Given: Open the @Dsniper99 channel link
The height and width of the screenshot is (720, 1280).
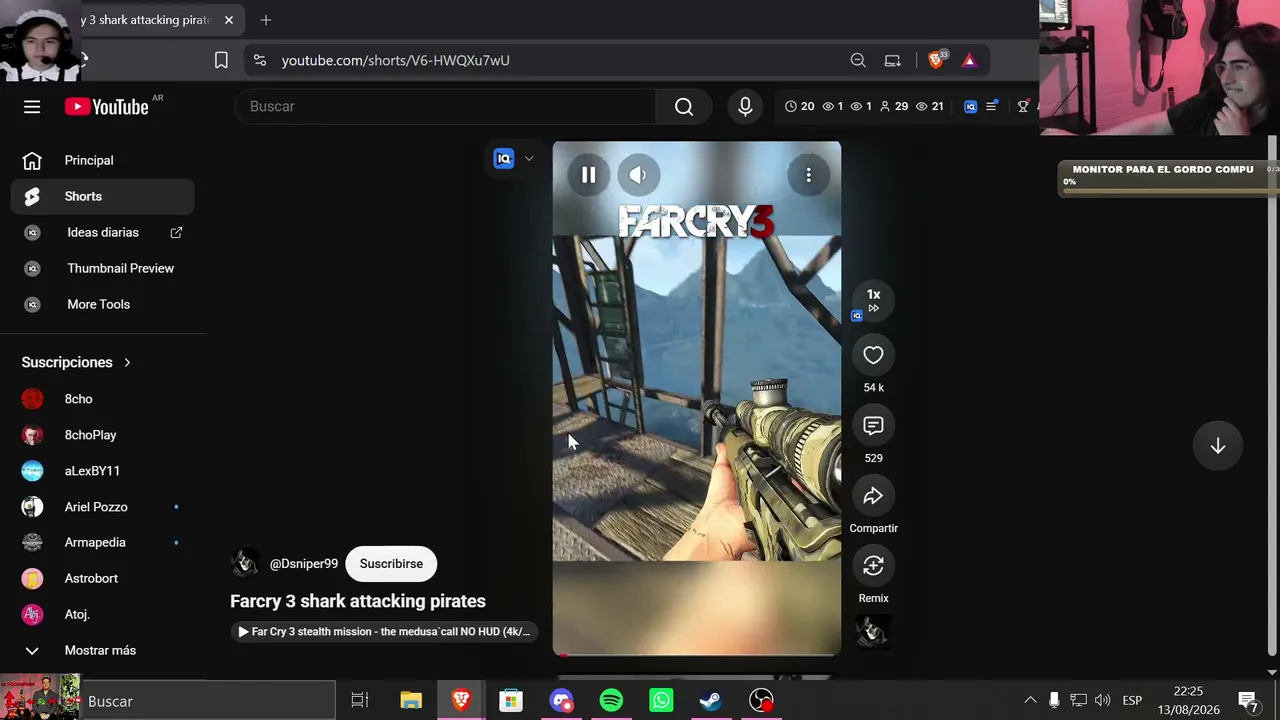Looking at the screenshot, I should click(304, 564).
